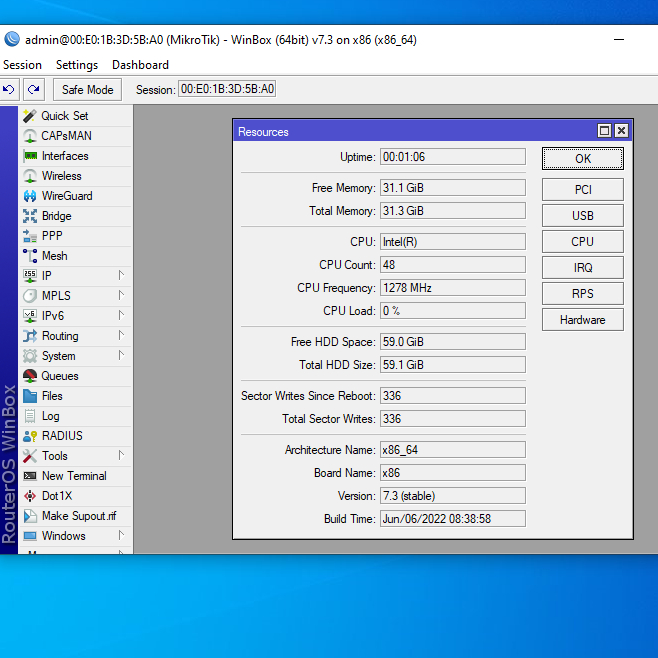658x658 pixels.
Task: Click the Free Memory field
Action: pos(453,188)
